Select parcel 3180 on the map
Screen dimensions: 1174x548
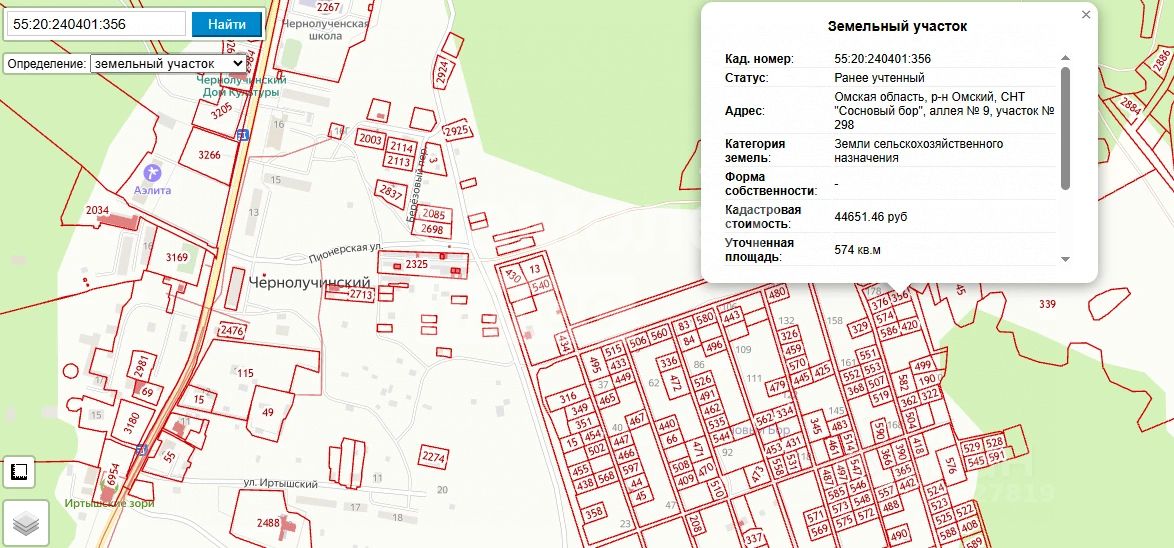click(x=132, y=423)
